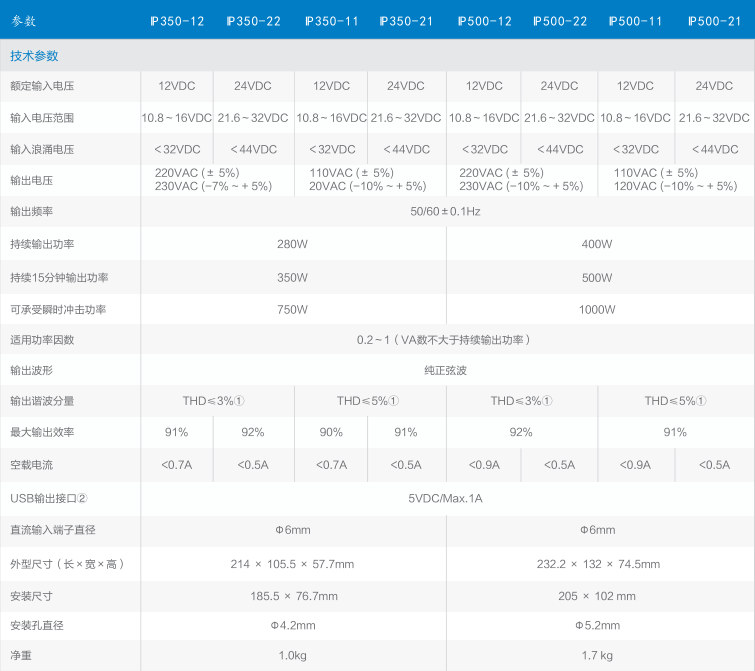This screenshot has width=755, height=671.
Task: Click the 1.7 kg net weight cell
Action: [597, 656]
